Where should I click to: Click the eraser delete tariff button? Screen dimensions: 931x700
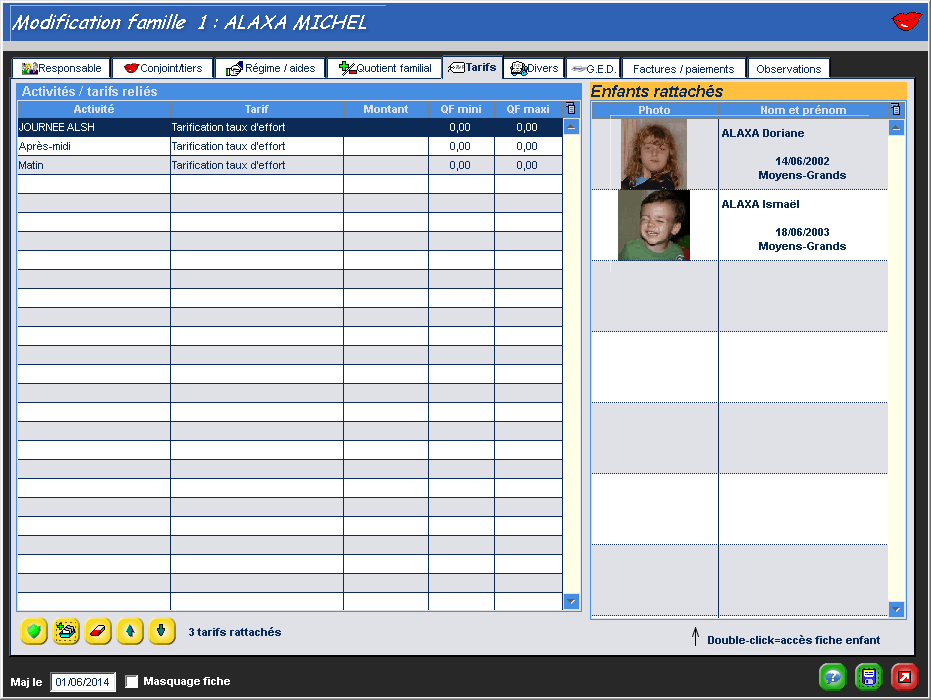pyautogui.click(x=98, y=631)
